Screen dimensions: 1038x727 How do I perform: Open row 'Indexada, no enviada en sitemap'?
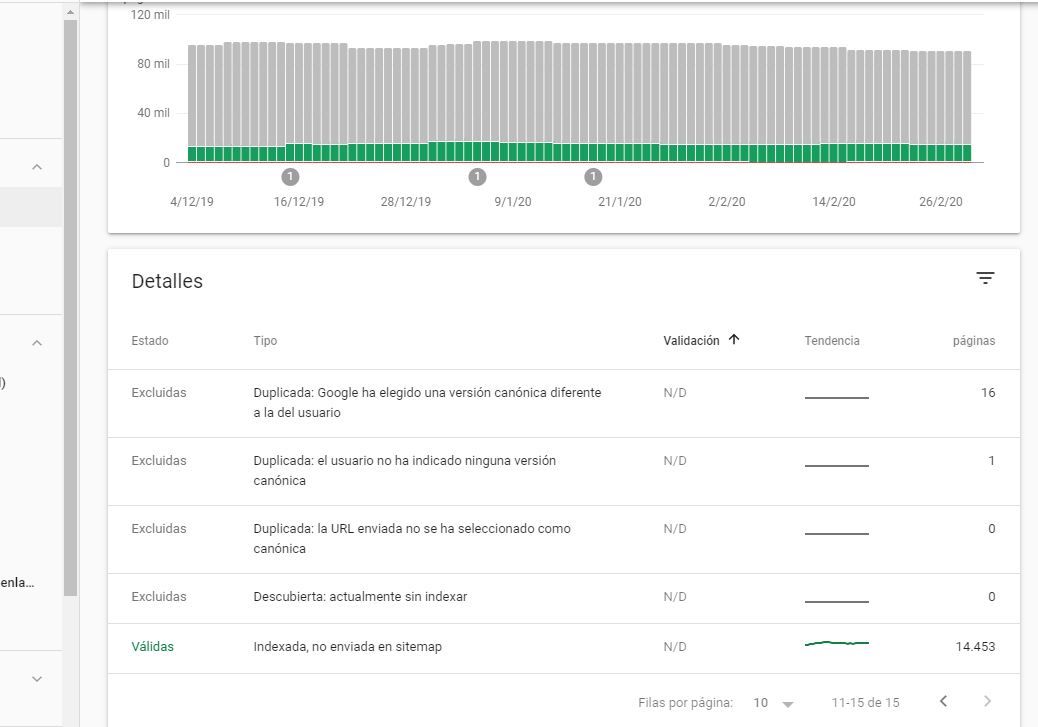(x=563, y=648)
